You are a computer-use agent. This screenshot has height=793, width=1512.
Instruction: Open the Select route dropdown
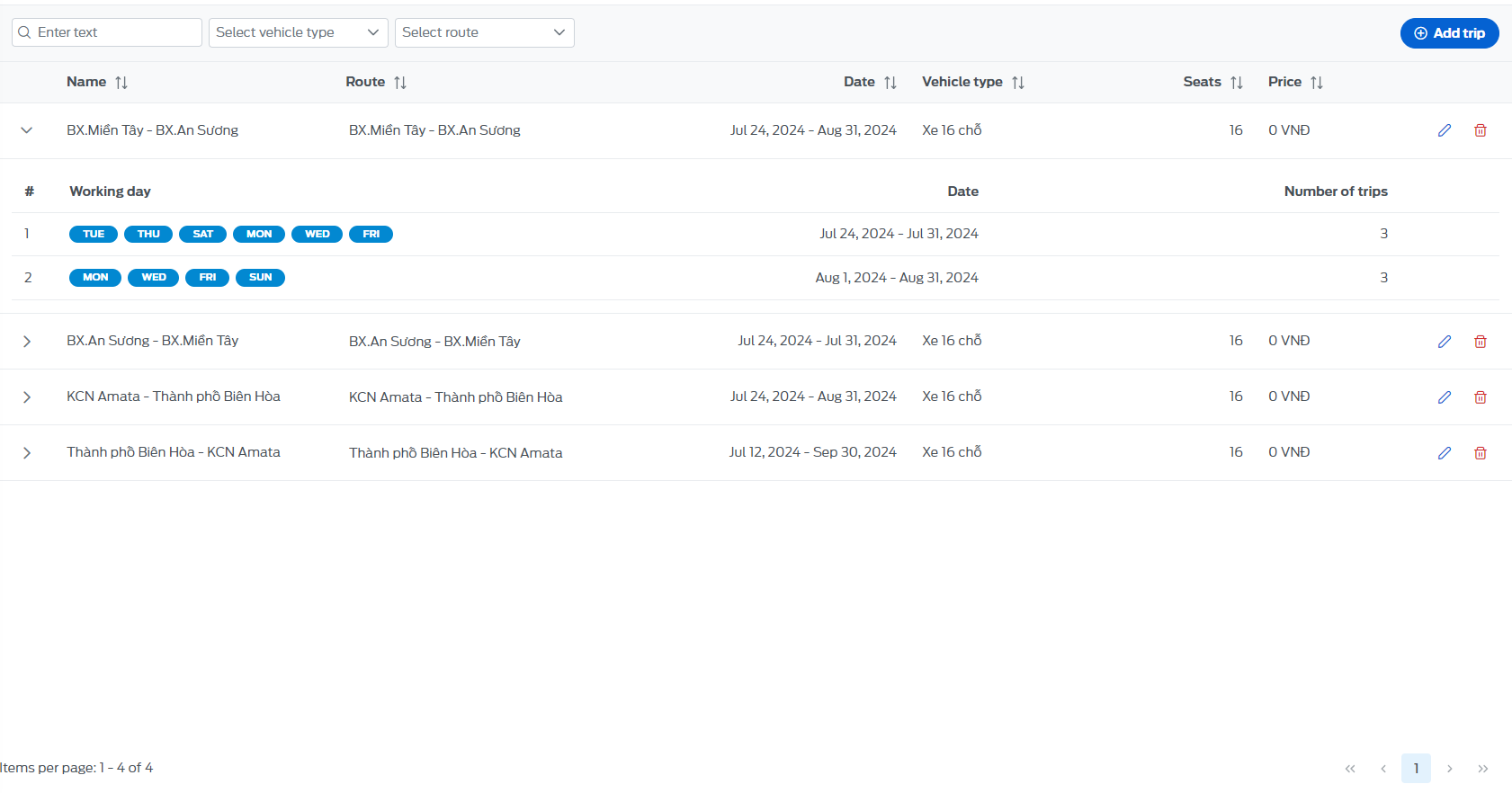(x=485, y=32)
